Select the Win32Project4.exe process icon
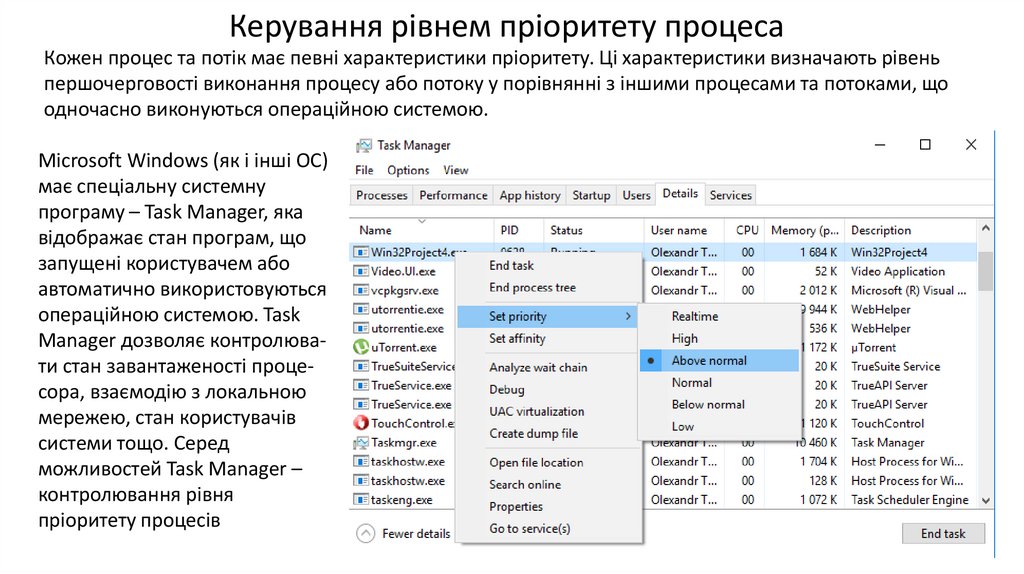Image resolution: width=1024 pixels, height=574 pixels. tap(360, 252)
